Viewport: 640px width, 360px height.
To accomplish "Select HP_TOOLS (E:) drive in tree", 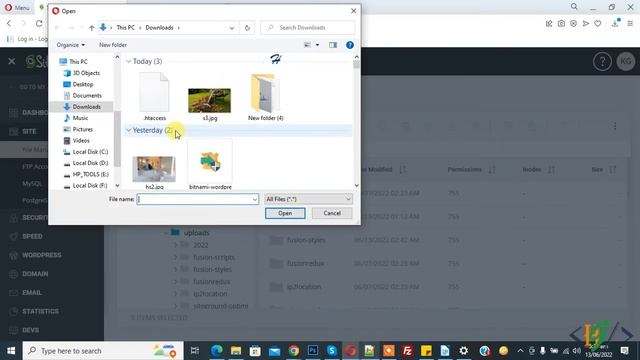I will pyautogui.click(x=86, y=174).
